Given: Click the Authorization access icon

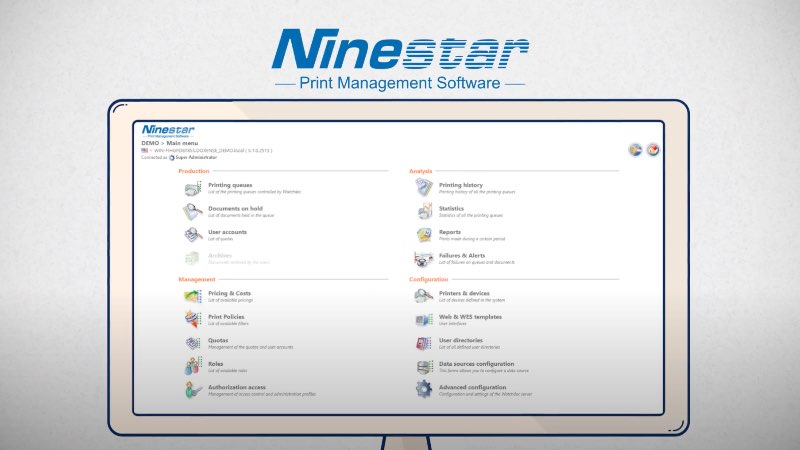Looking at the screenshot, I should click(x=193, y=390).
